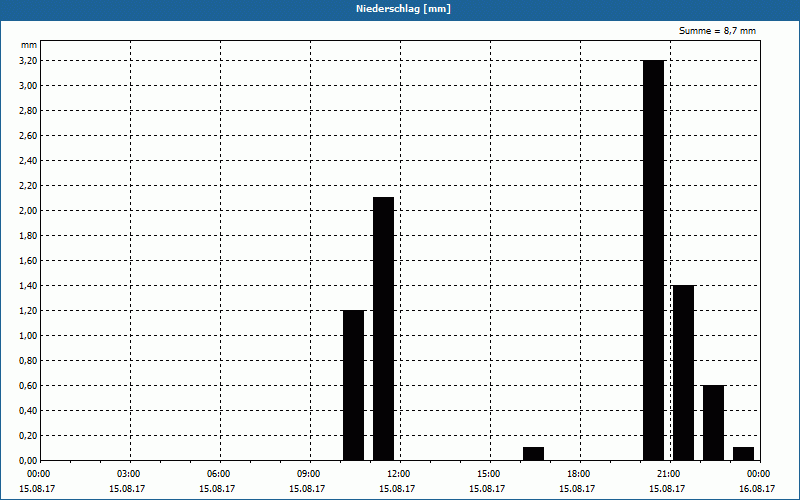Viewport: 800px width, 500px height.
Task: Click the 0,40 y-axis value
Action: click(28, 411)
